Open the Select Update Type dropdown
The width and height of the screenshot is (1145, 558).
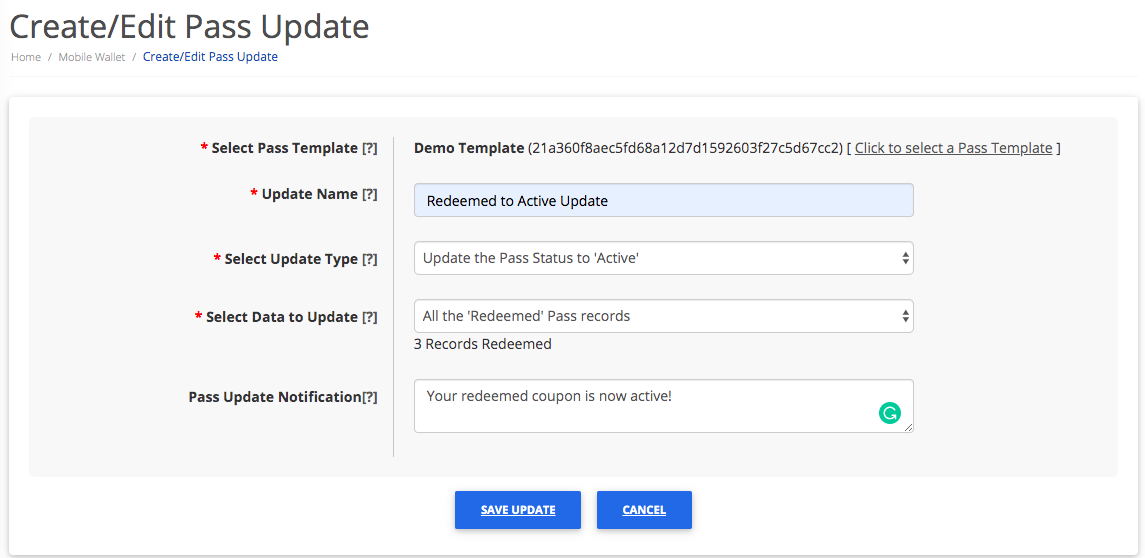[x=664, y=258]
